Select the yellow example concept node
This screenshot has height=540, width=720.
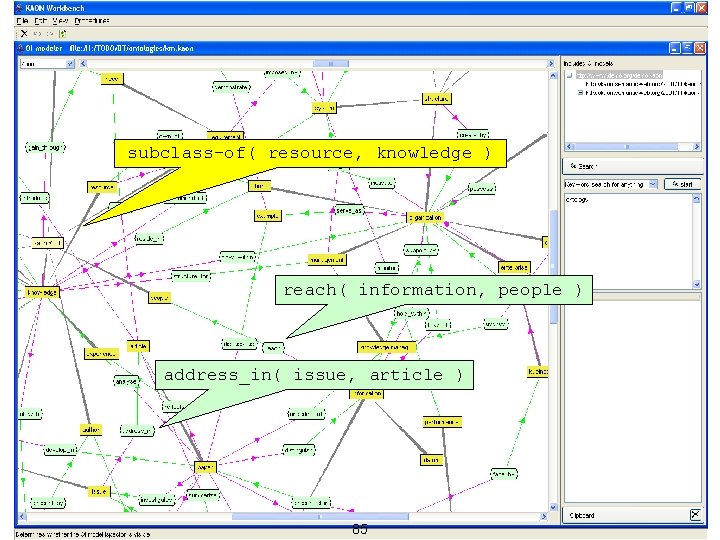(268, 216)
